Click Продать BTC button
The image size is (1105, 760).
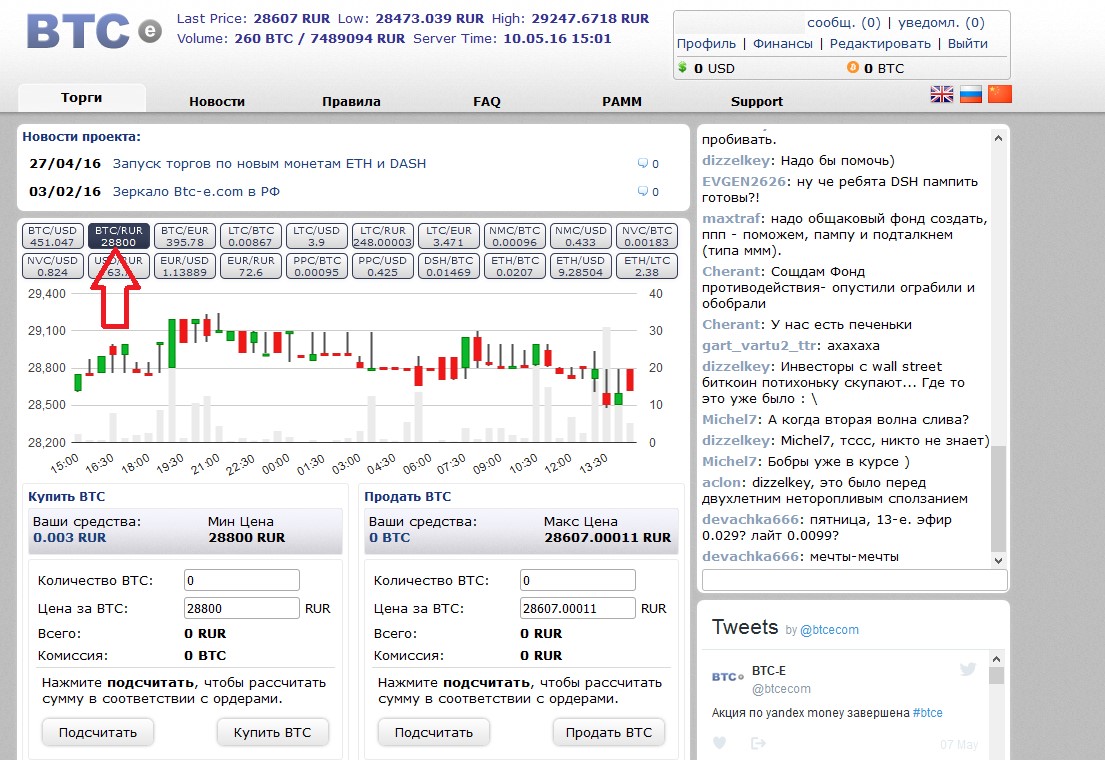609,733
